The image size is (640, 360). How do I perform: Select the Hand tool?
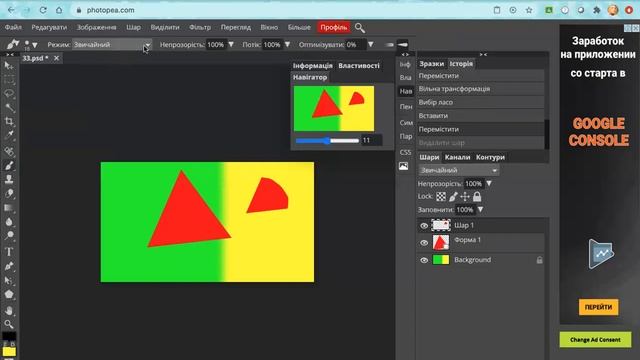point(9,311)
